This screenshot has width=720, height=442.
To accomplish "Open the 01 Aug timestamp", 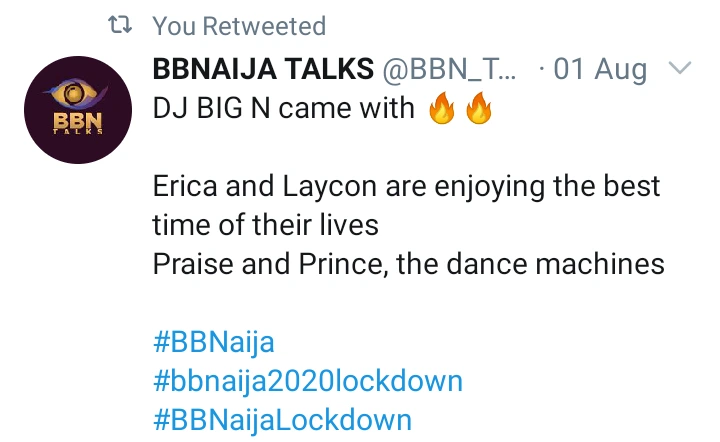I will click(601, 70).
